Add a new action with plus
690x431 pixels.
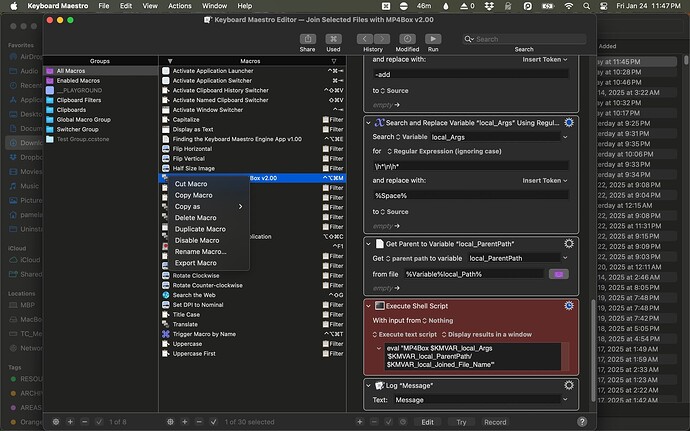pos(360,422)
